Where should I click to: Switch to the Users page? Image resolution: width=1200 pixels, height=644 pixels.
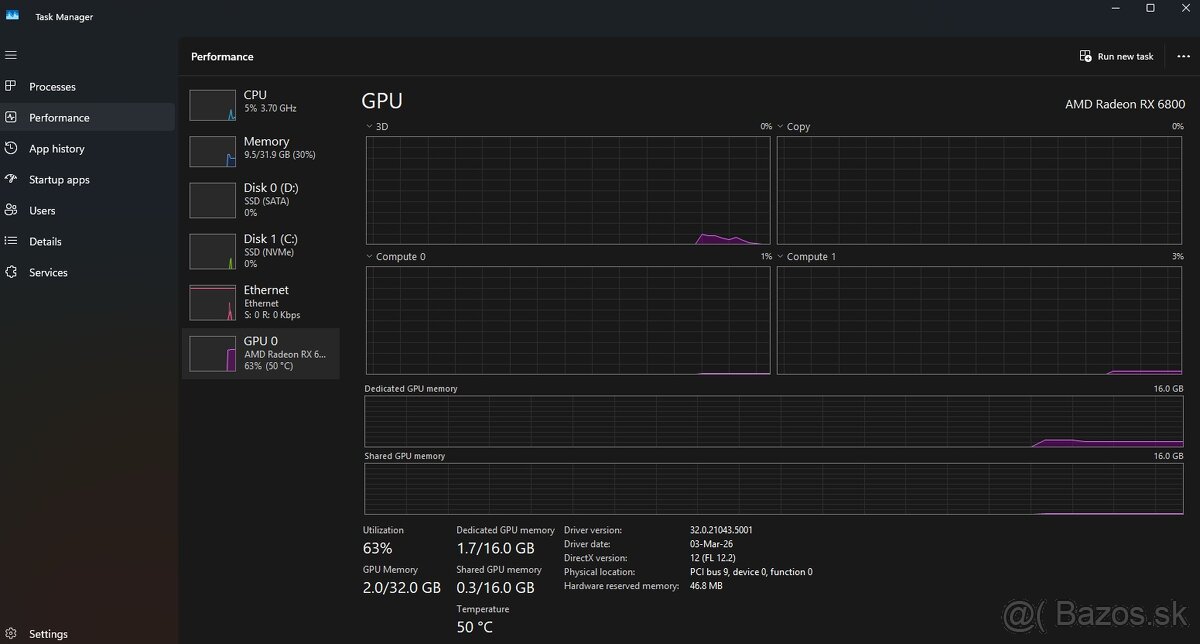(x=88, y=210)
